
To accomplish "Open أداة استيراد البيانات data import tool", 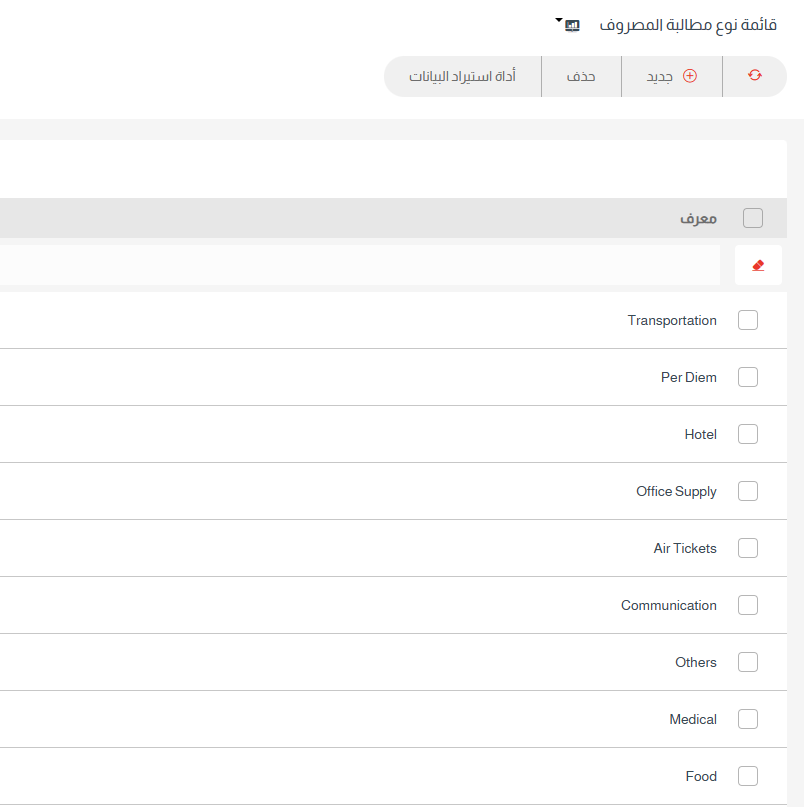I will (462, 76).
